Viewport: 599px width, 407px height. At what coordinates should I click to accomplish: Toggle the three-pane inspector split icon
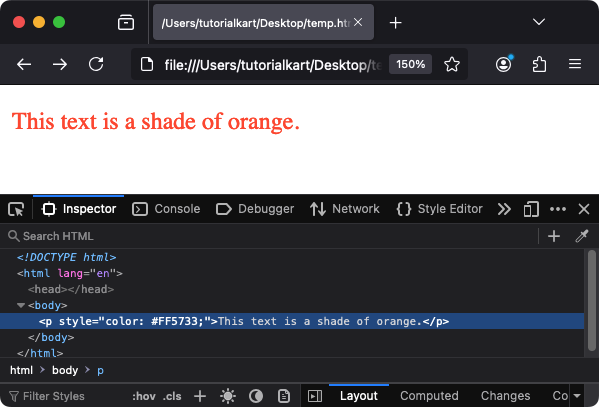(x=315, y=396)
